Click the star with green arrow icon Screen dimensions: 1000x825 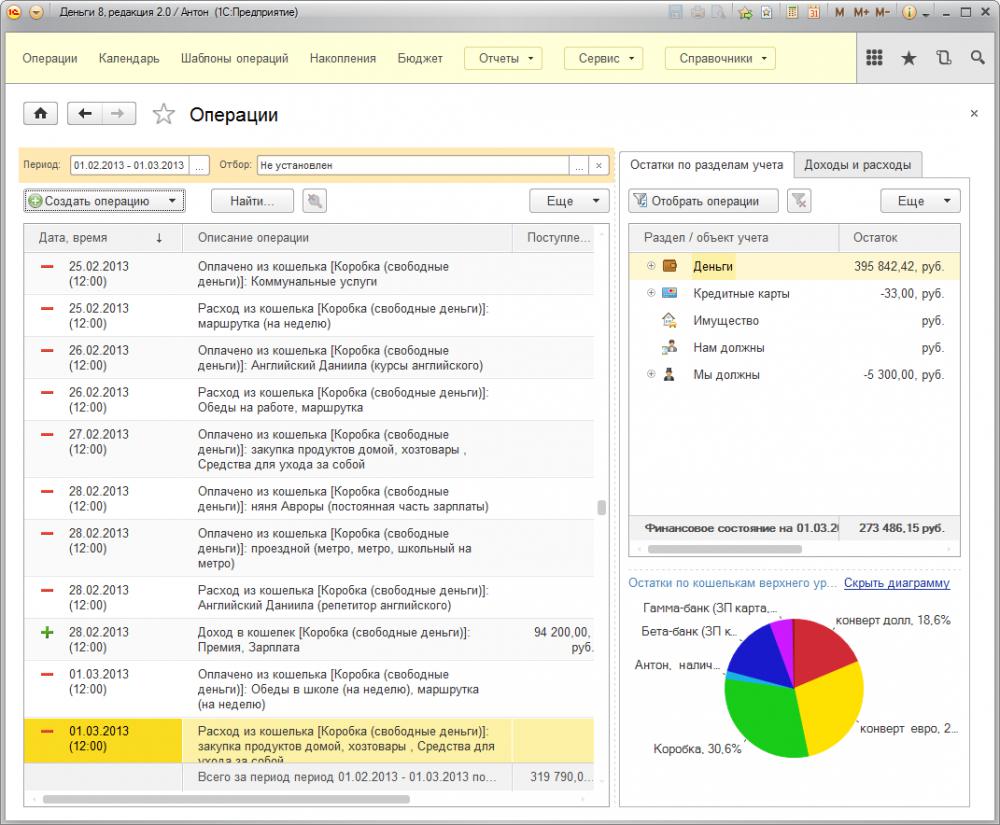(745, 12)
